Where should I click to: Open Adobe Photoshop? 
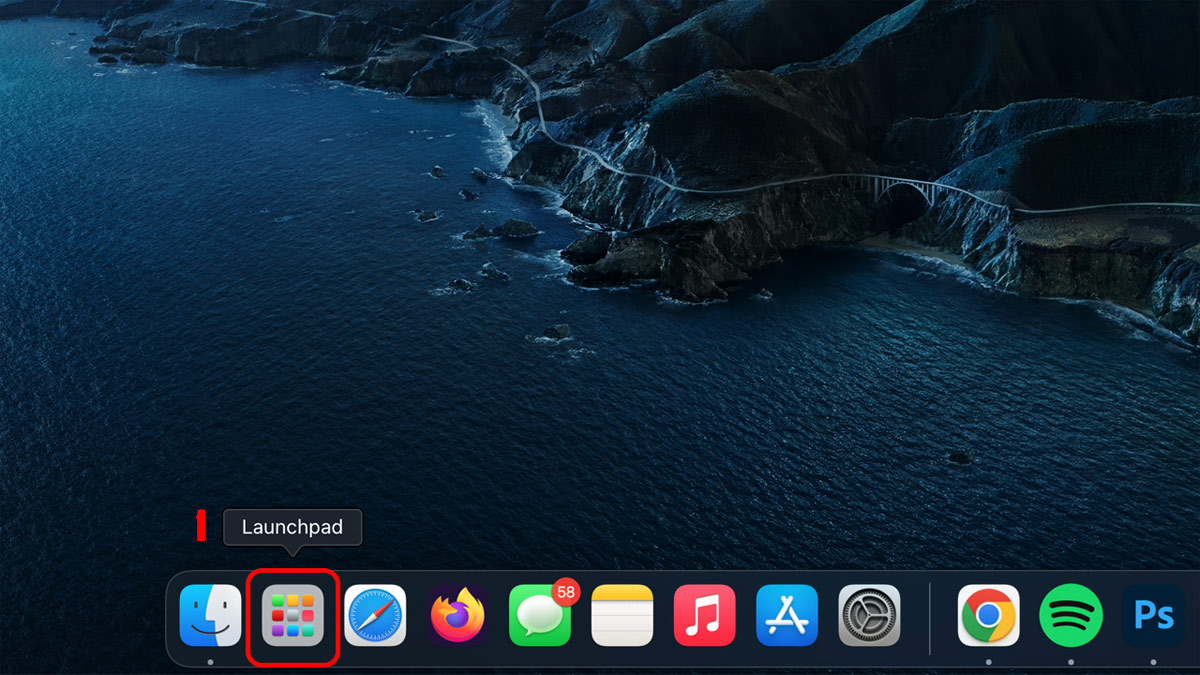click(1152, 616)
